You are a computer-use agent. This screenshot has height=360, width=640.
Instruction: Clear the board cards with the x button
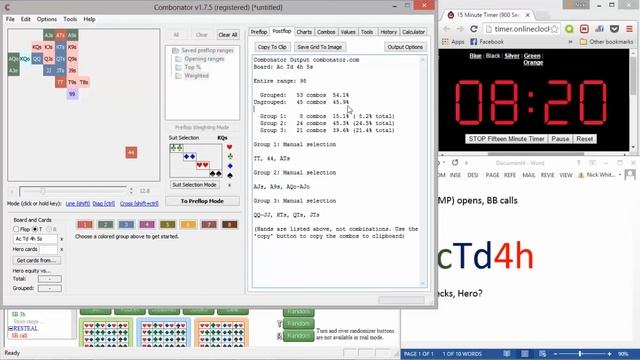click(62, 239)
